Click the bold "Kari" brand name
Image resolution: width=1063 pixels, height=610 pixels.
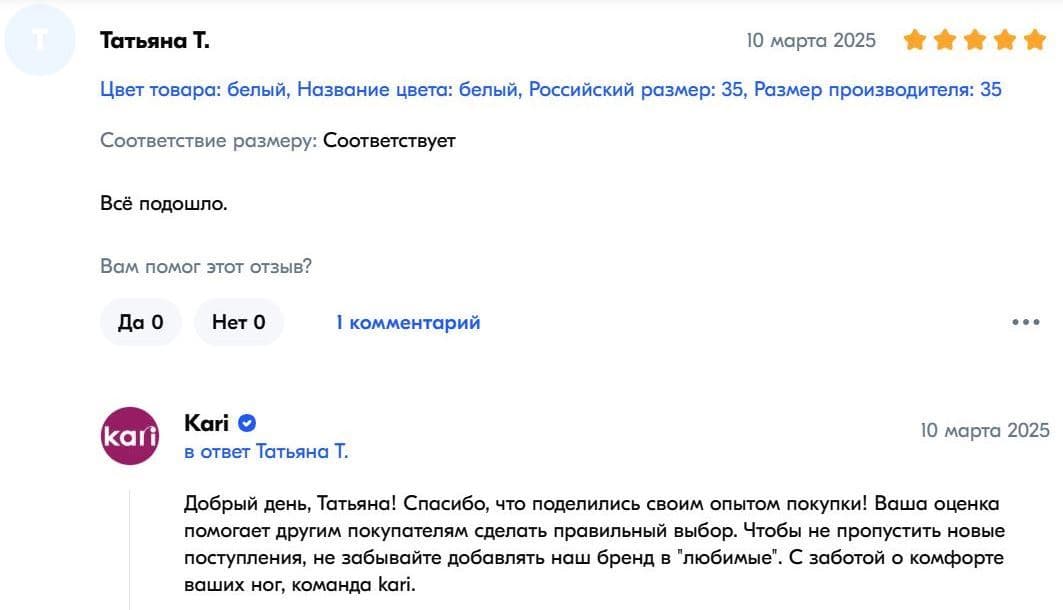pyautogui.click(x=206, y=423)
